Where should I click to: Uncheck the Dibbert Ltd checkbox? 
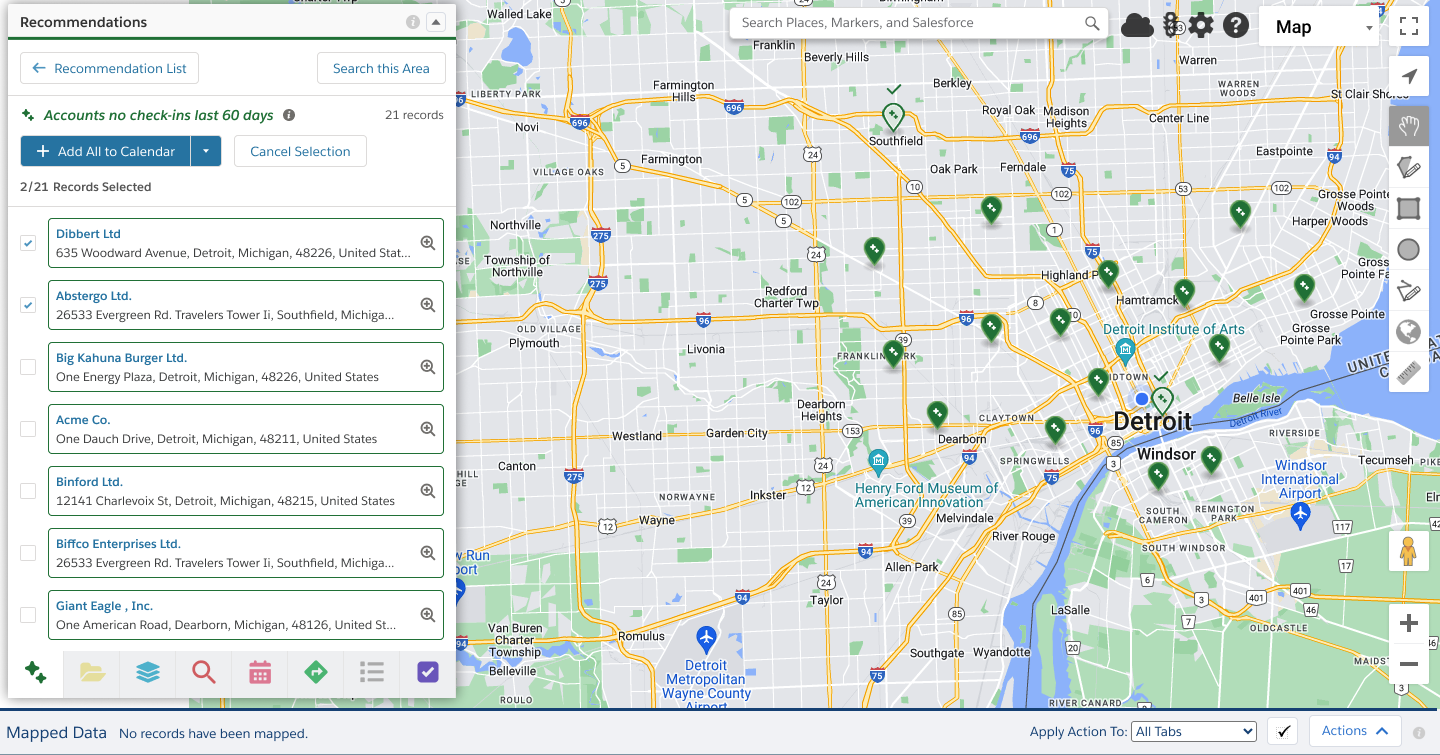[x=28, y=243]
